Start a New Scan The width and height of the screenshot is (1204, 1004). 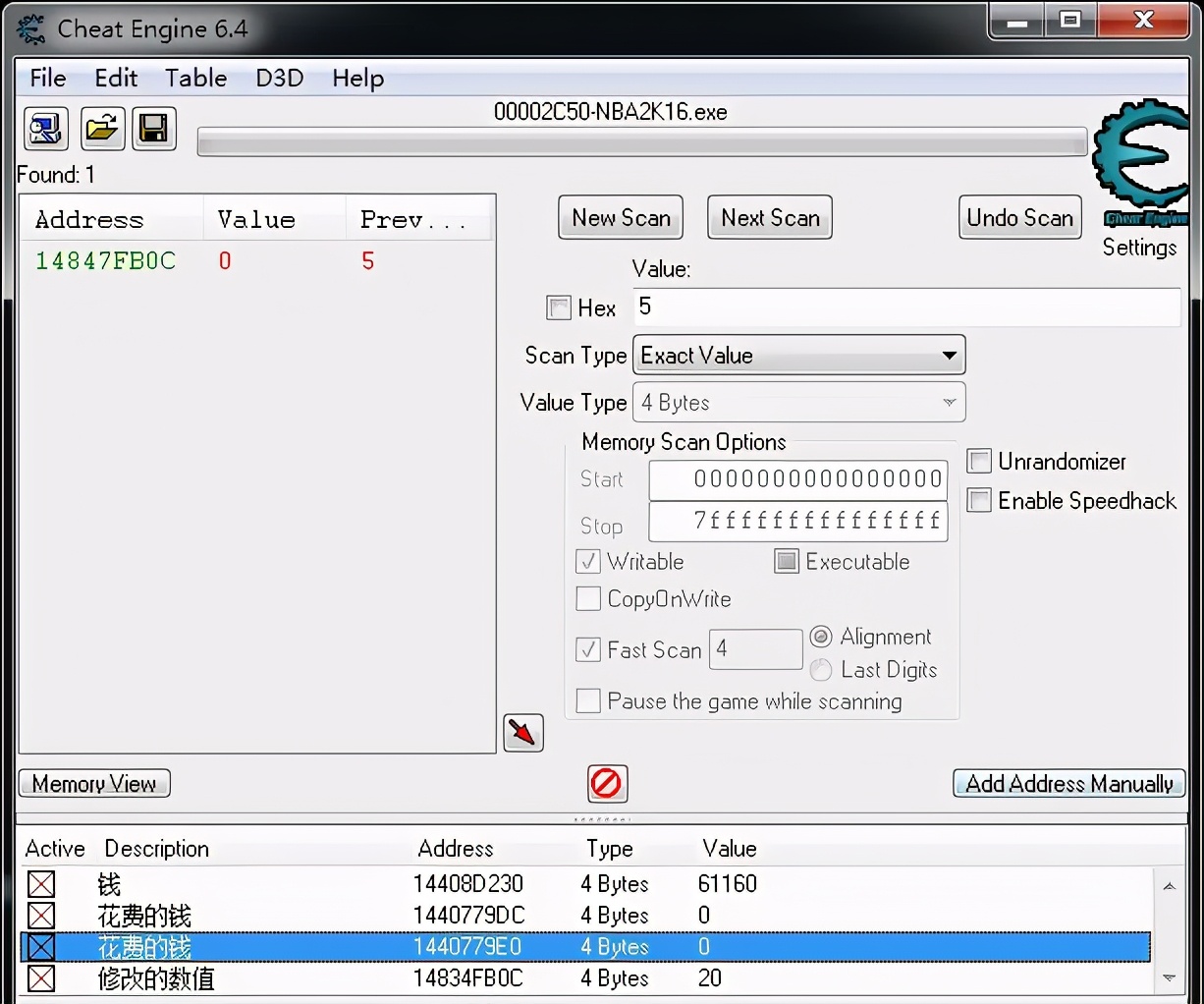[620, 217]
